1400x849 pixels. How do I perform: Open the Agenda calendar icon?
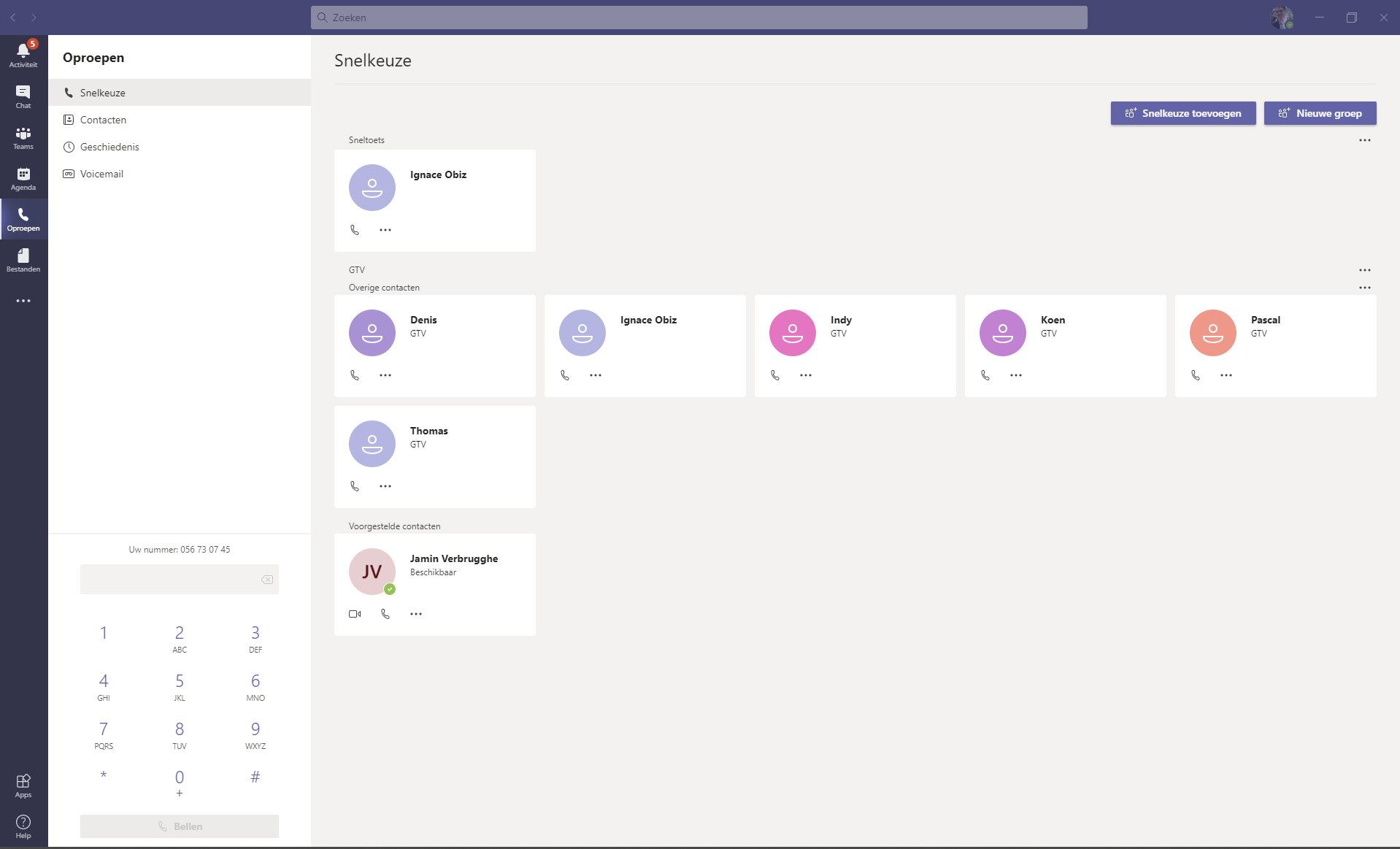[23, 178]
